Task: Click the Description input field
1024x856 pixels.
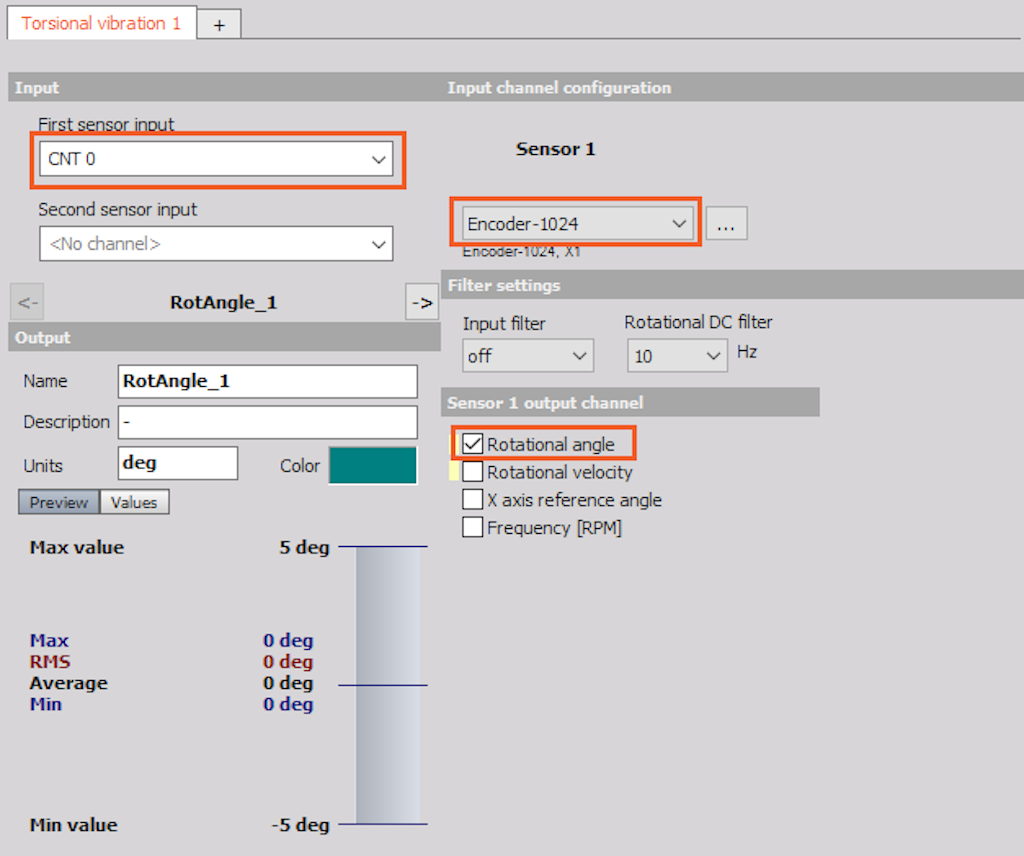Action: (x=268, y=422)
